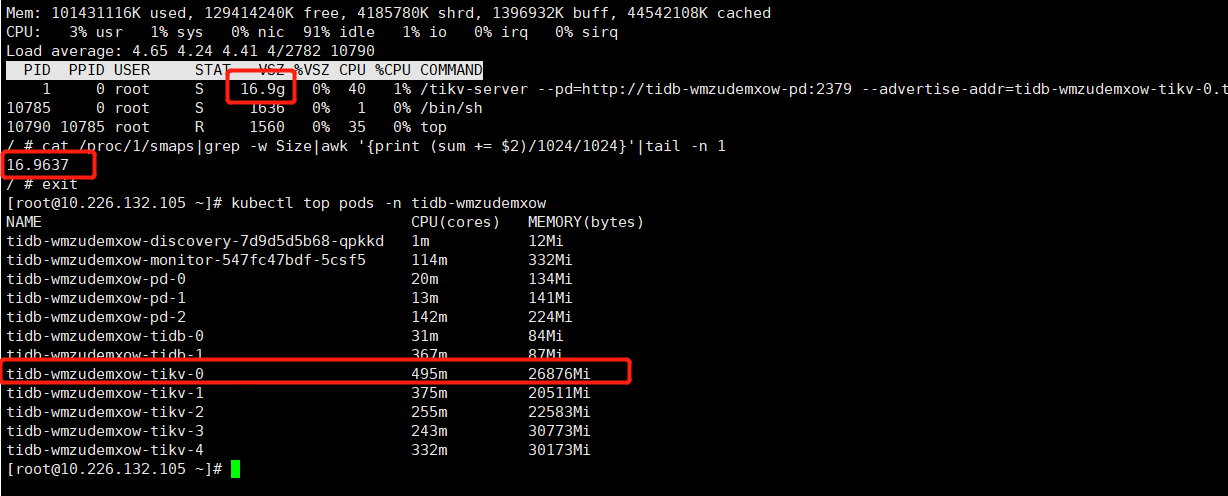This screenshot has width=1228, height=496.
Task: Select the tidb-wmzudemxow-pd-0 row name
Action: (96, 279)
